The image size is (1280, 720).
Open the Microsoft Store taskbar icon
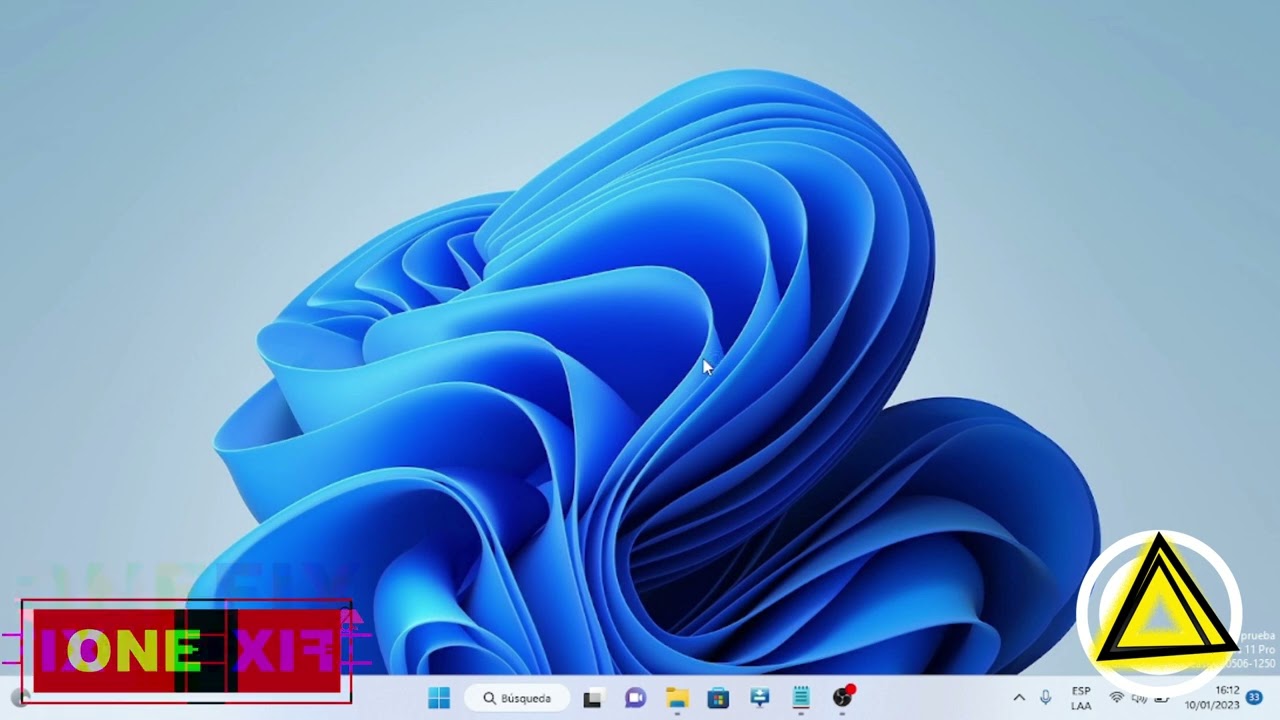click(x=718, y=698)
